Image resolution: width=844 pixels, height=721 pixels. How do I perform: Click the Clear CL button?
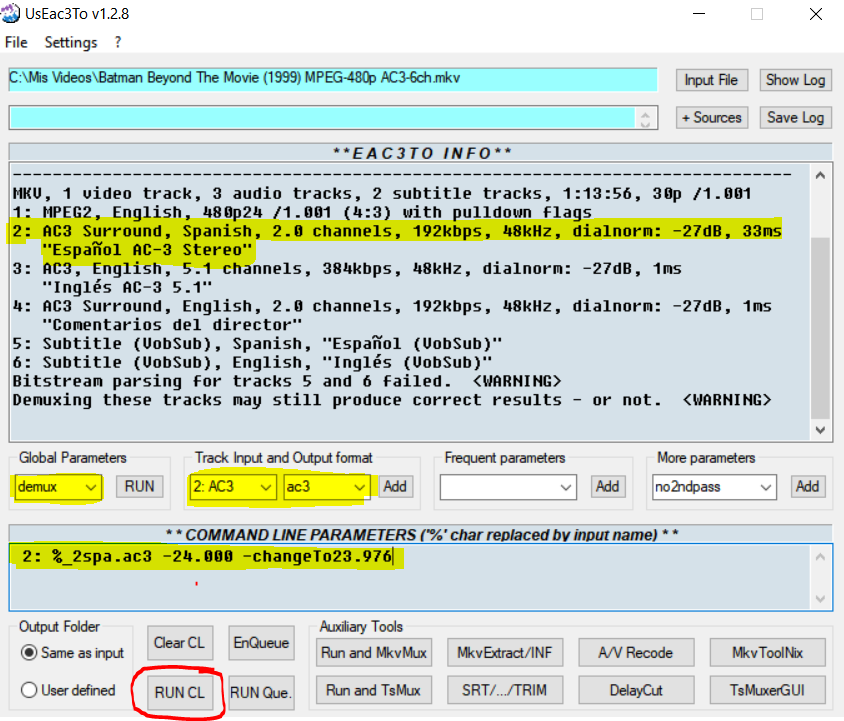click(179, 642)
